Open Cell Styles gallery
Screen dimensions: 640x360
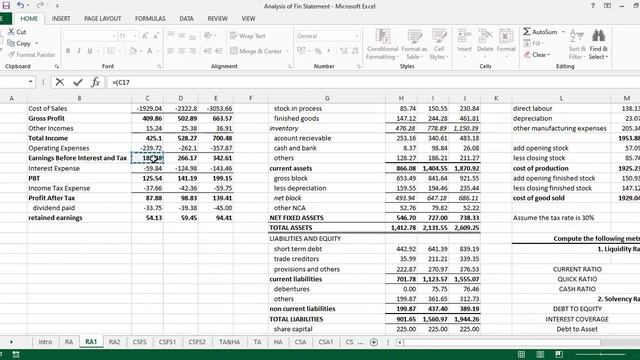pyautogui.click(x=439, y=44)
